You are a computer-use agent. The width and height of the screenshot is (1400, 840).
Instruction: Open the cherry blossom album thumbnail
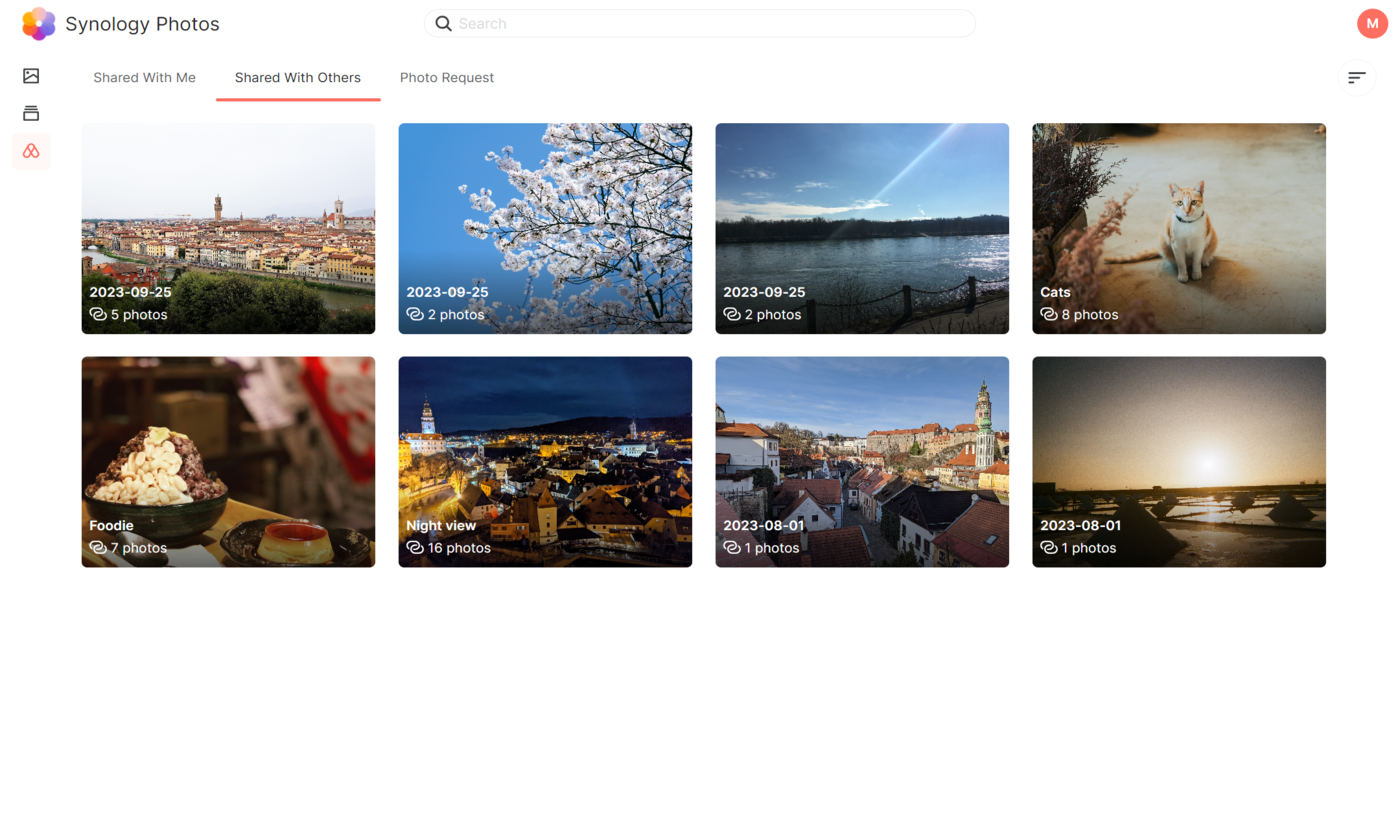click(x=545, y=228)
